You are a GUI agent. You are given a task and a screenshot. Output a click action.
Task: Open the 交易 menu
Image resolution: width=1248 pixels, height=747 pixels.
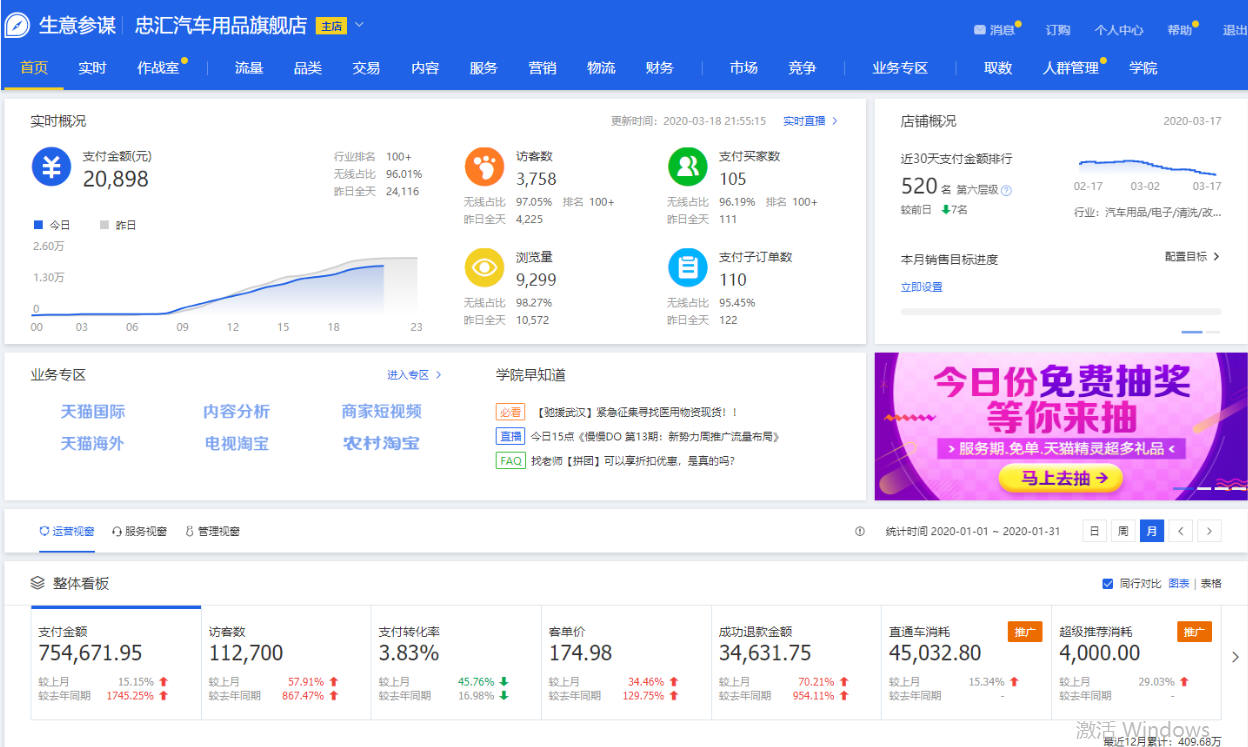366,68
